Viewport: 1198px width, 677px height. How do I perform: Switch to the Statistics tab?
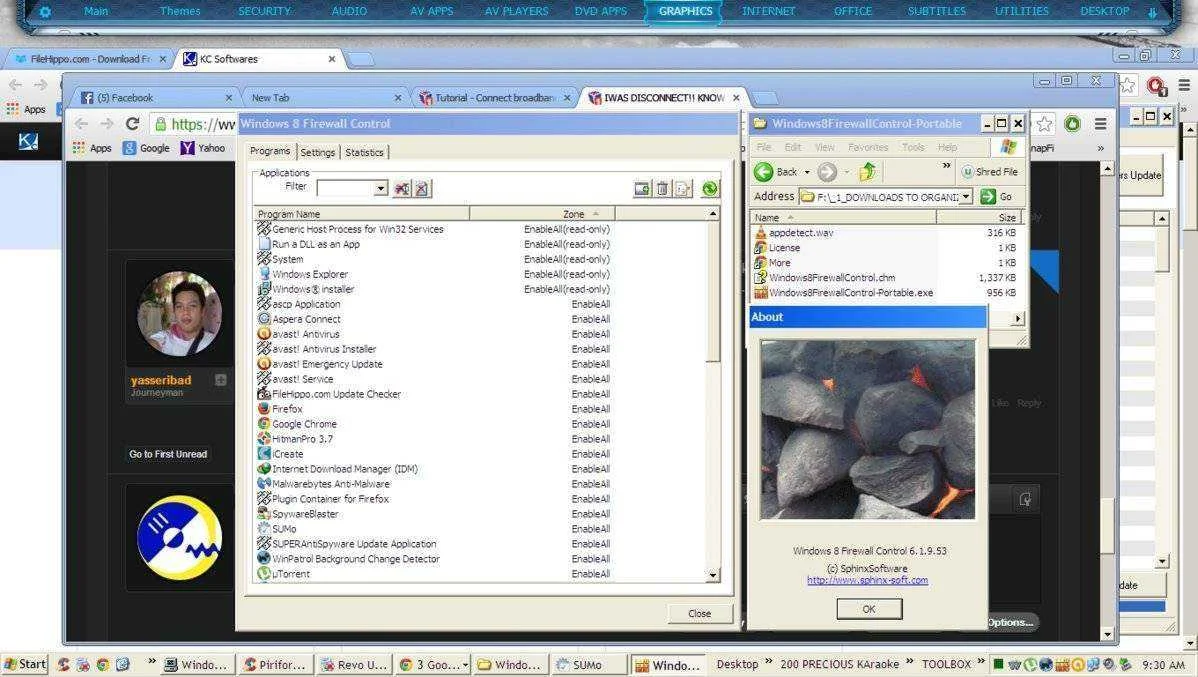(364, 152)
